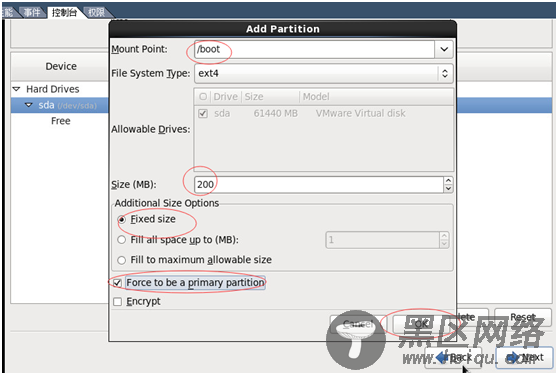Viewport: 558px width, 375px height.
Task: Switch to the 控制台 tab
Action: 65,12
